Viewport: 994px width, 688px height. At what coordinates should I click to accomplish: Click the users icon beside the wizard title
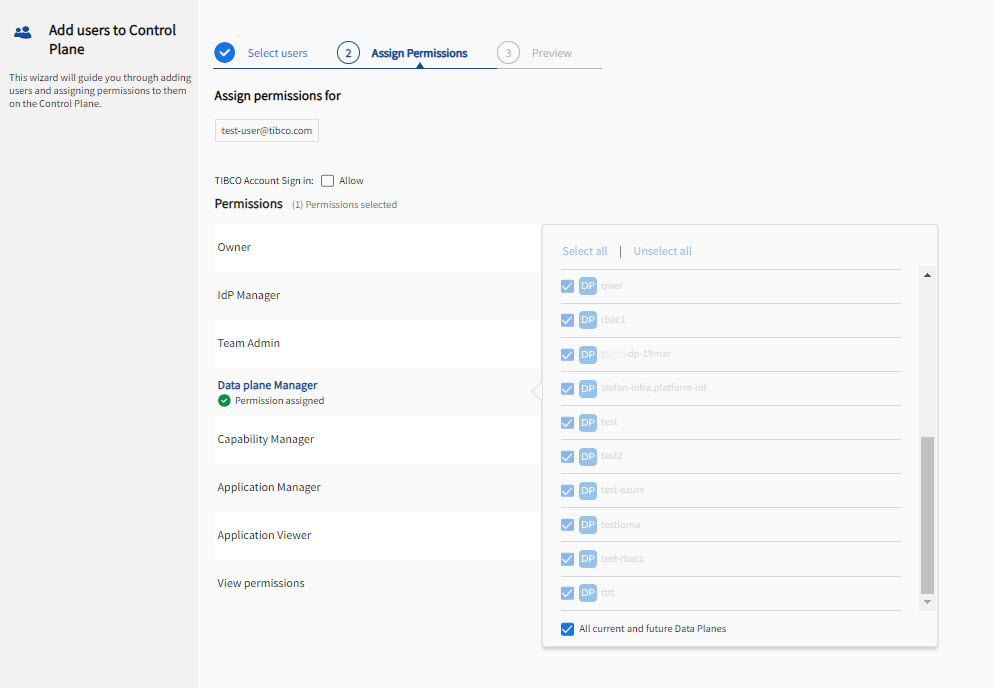point(23,32)
